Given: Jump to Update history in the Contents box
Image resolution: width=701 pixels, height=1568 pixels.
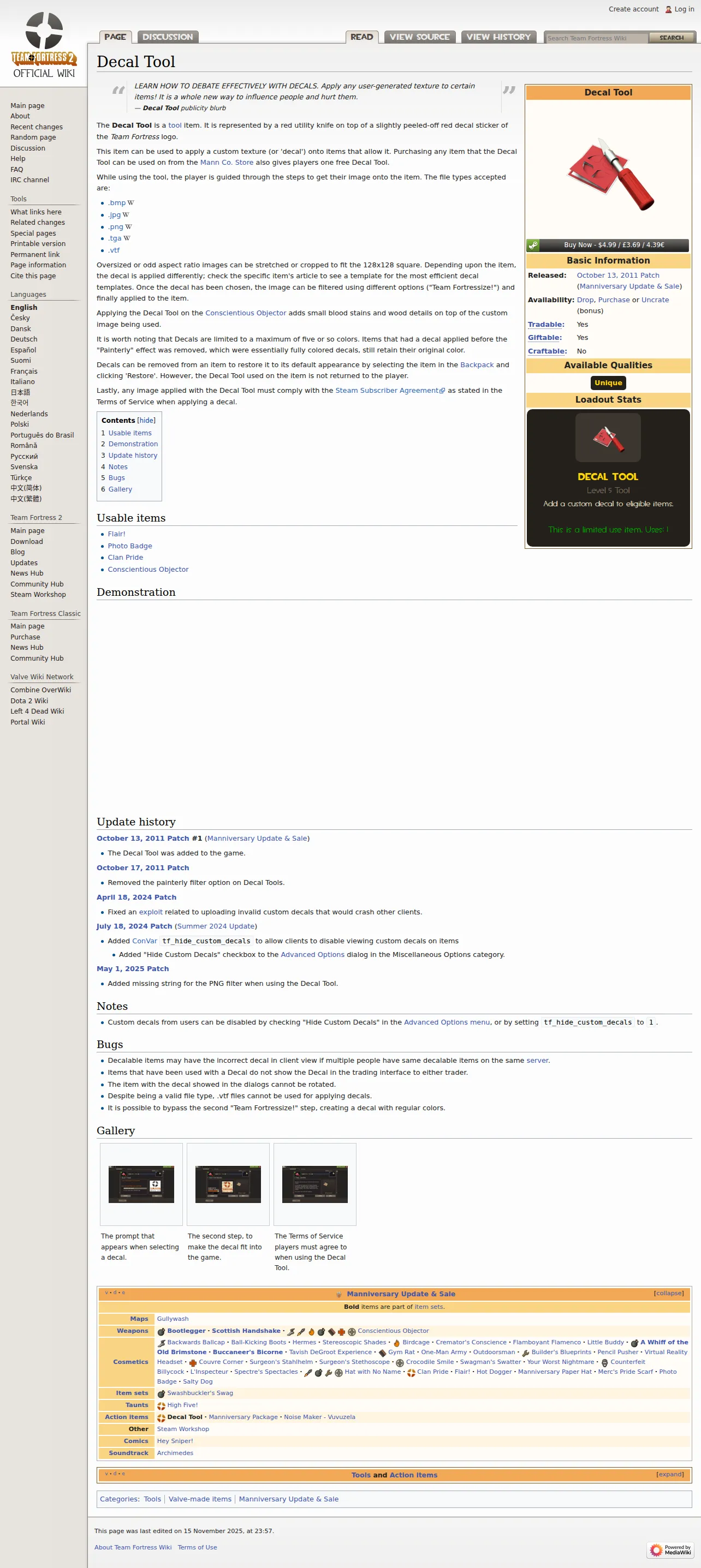Looking at the screenshot, I should click(x=133, y=456).
